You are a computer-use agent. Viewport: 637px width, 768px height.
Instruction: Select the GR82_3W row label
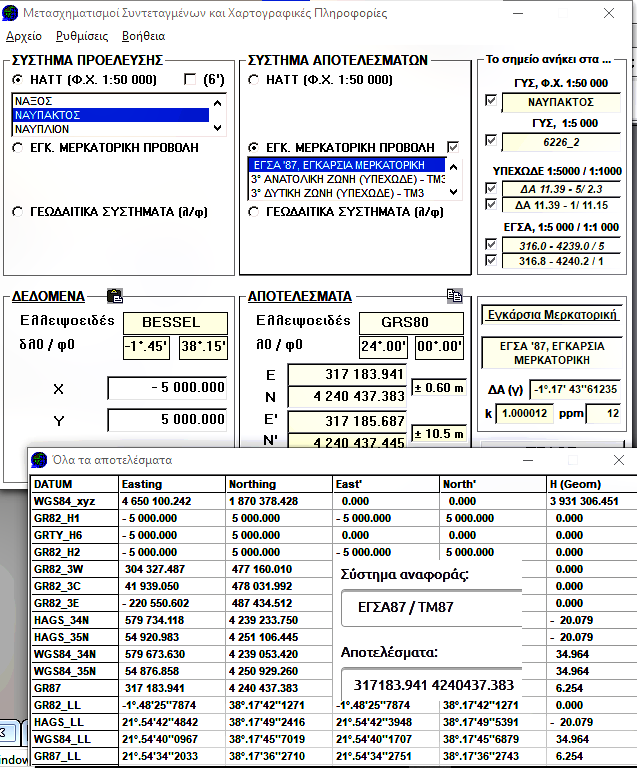point(74,569)
